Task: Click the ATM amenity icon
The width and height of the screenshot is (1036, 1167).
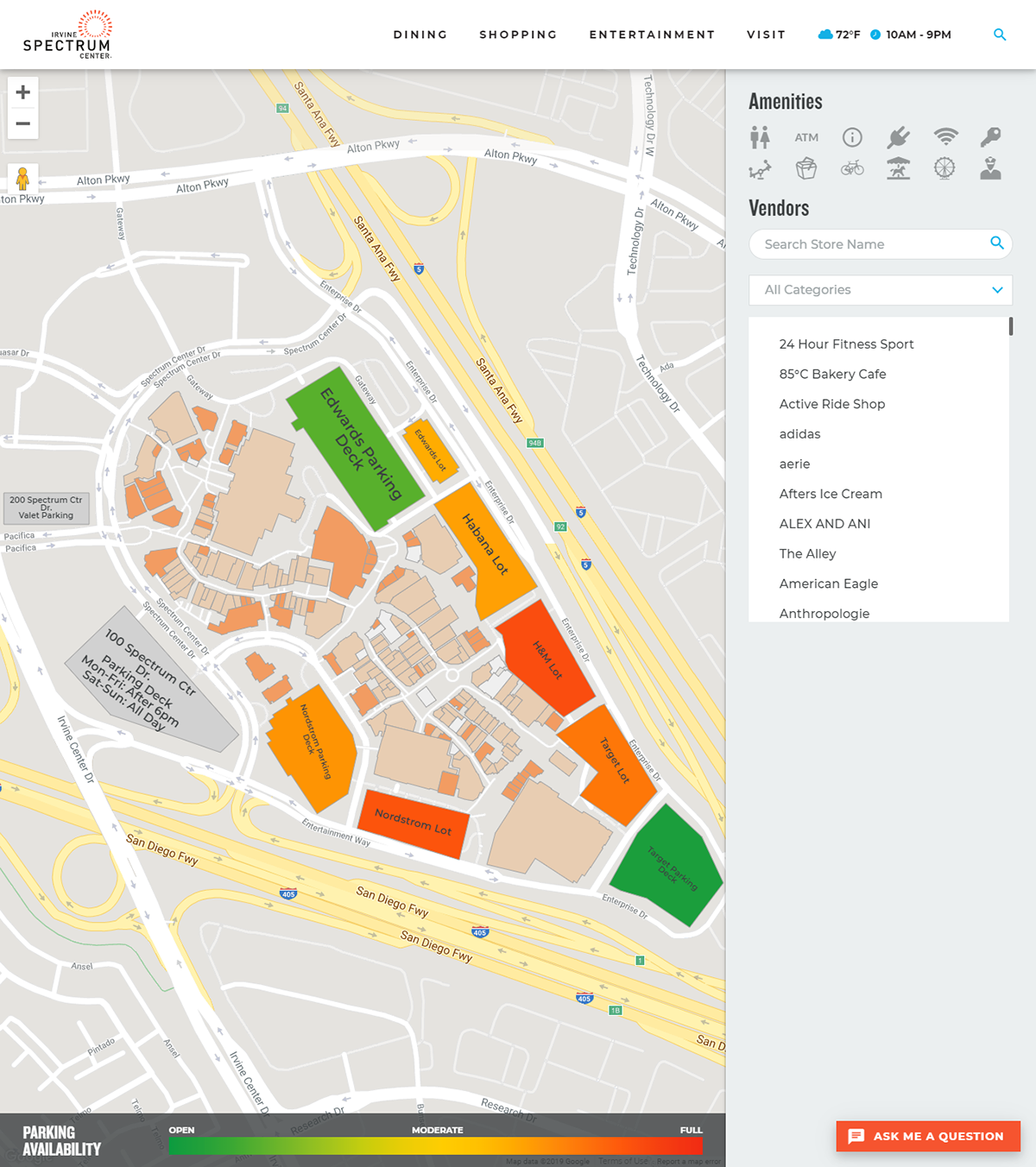Action: coord(807,136)
